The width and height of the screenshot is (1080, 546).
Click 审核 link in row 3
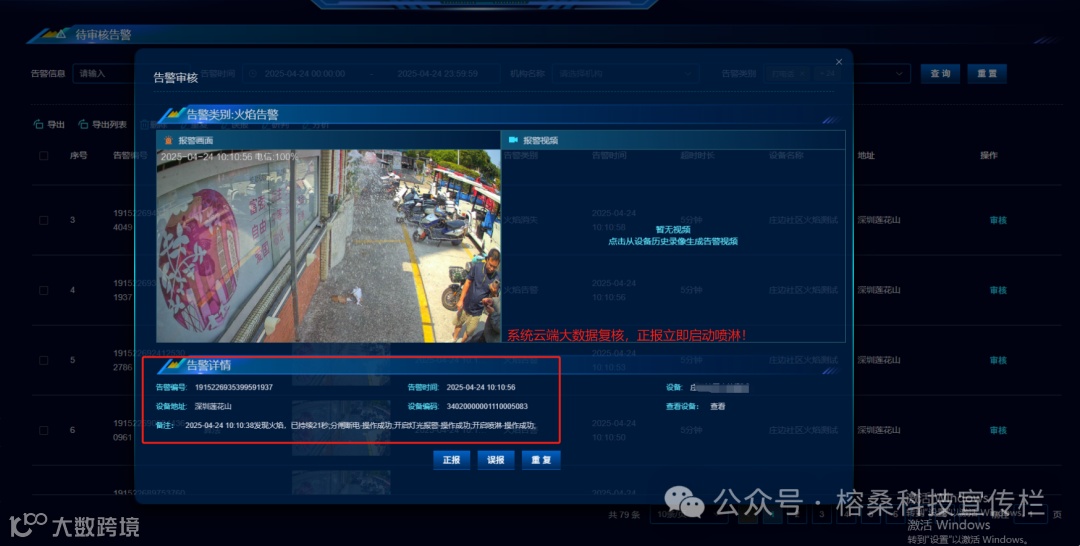click(x=998, y=220)
